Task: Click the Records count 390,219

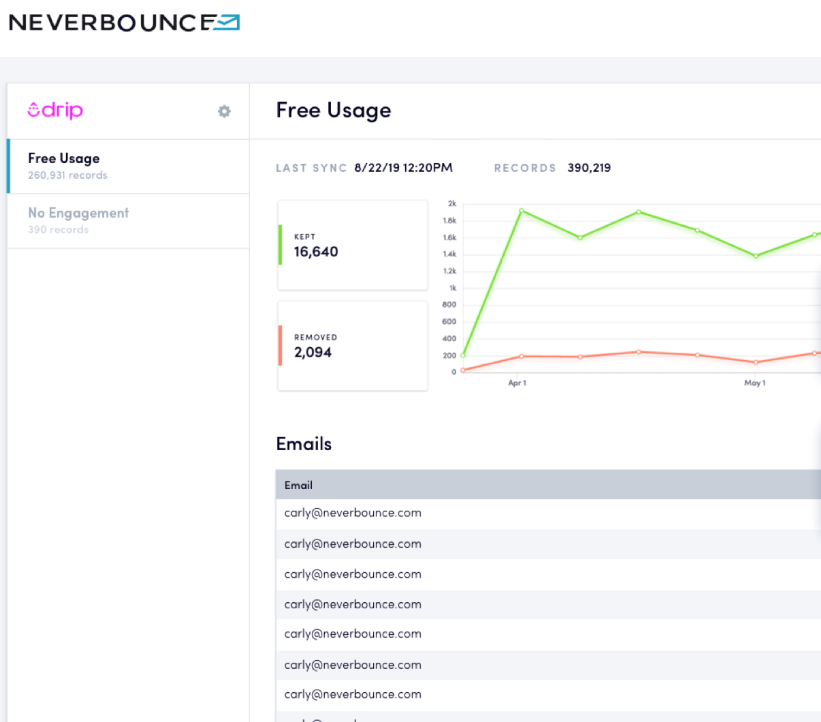Action: 589,168
